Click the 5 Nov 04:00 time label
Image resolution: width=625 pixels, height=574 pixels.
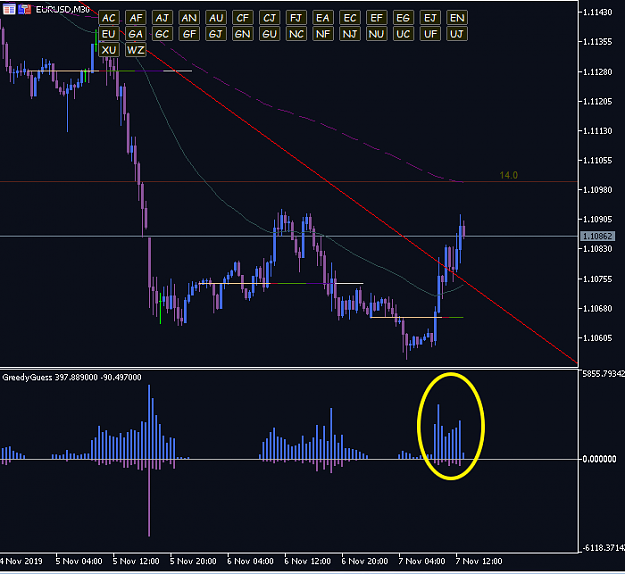(x=79, y=561)
